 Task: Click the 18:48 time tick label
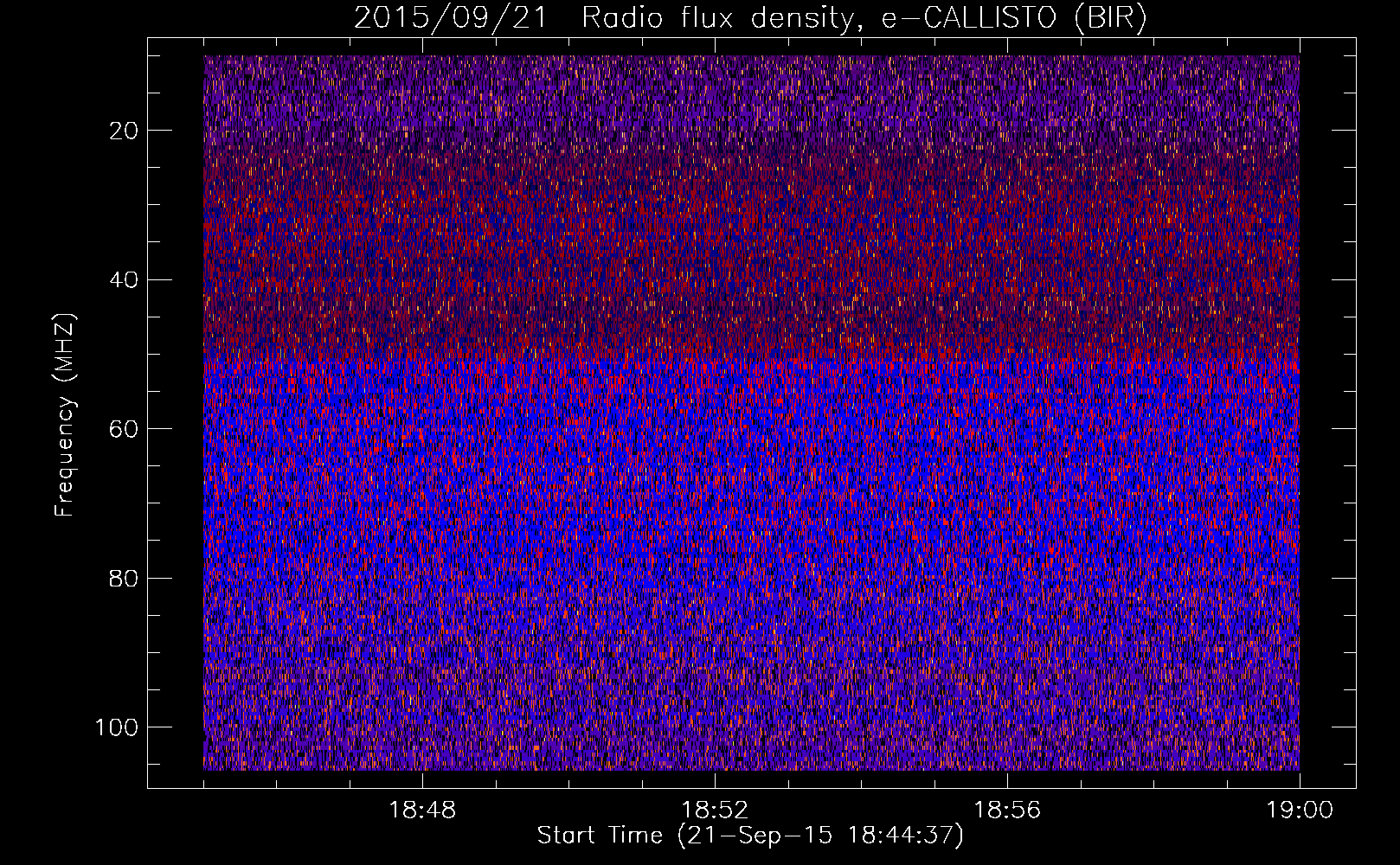(422, 811)
